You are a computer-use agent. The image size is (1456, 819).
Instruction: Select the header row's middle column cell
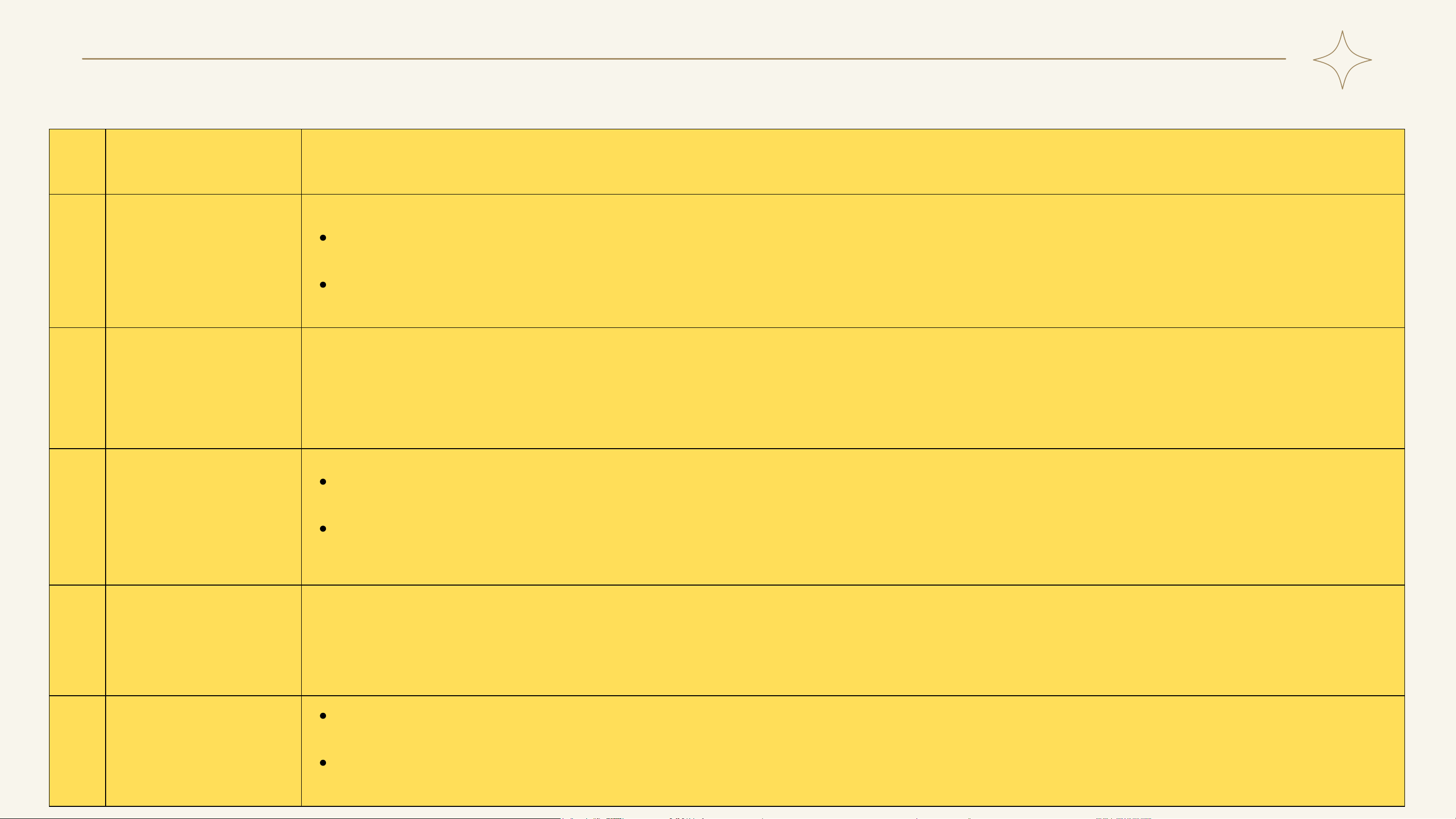(x=204, y=162)
